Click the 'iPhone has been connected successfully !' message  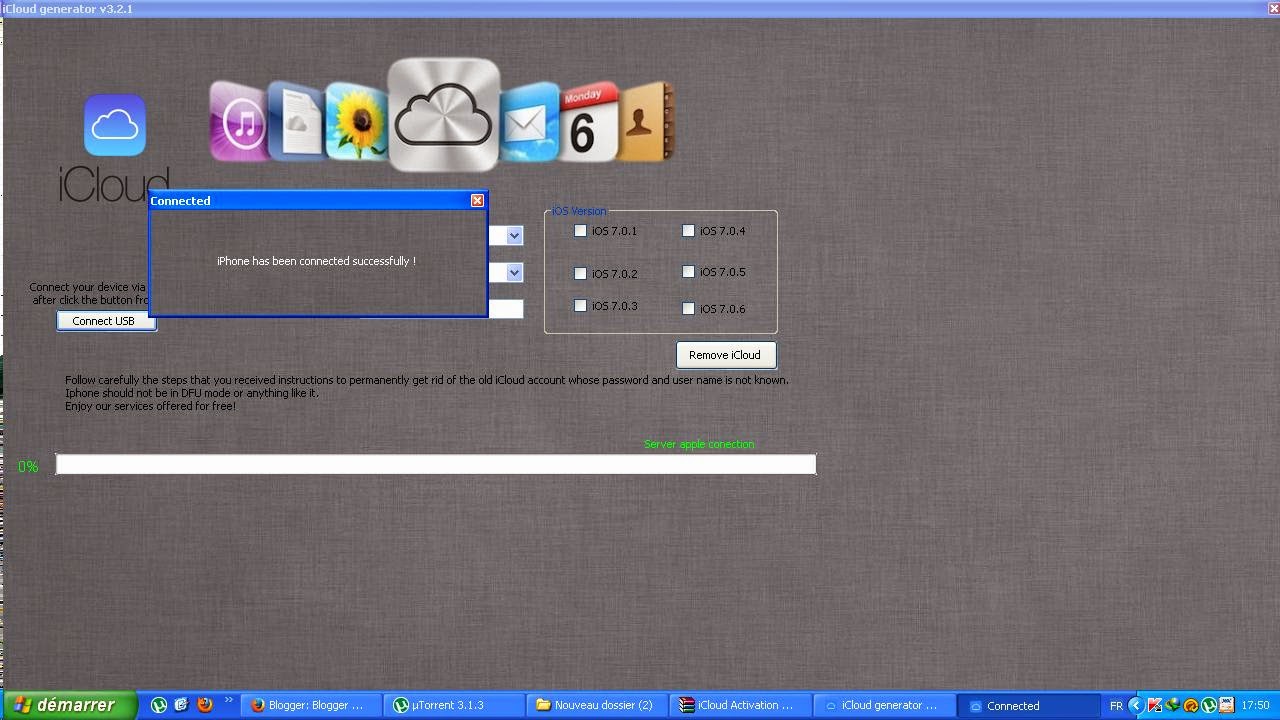point(316,261)
